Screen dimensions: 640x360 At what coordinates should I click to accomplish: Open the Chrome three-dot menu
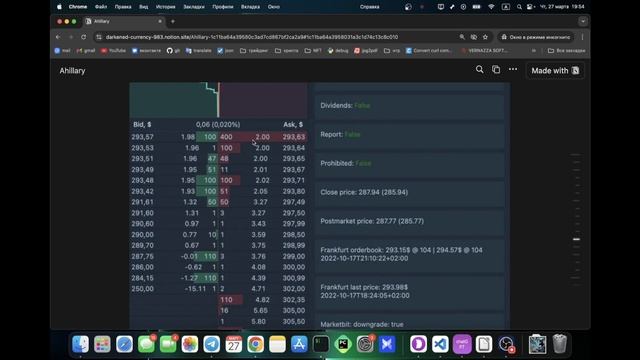coord(582,37)
